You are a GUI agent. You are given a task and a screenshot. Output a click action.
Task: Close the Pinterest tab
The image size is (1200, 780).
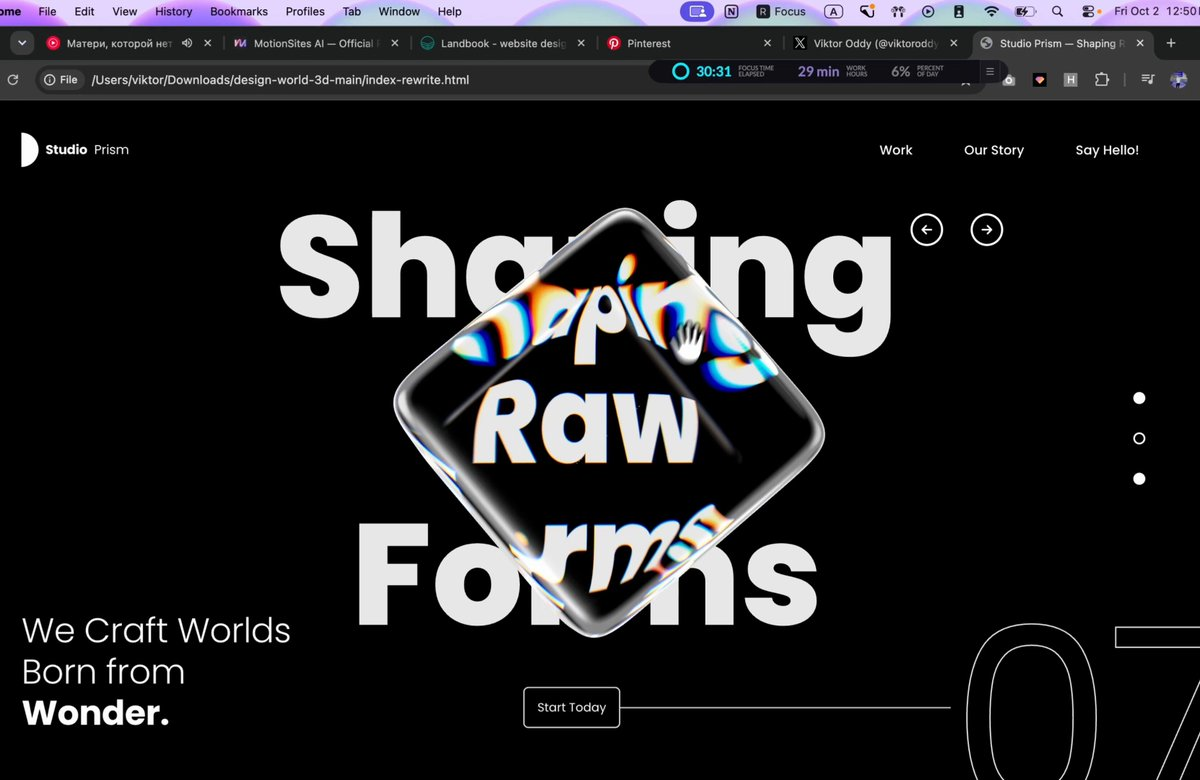pyautogui.click(x=767, y=43)
